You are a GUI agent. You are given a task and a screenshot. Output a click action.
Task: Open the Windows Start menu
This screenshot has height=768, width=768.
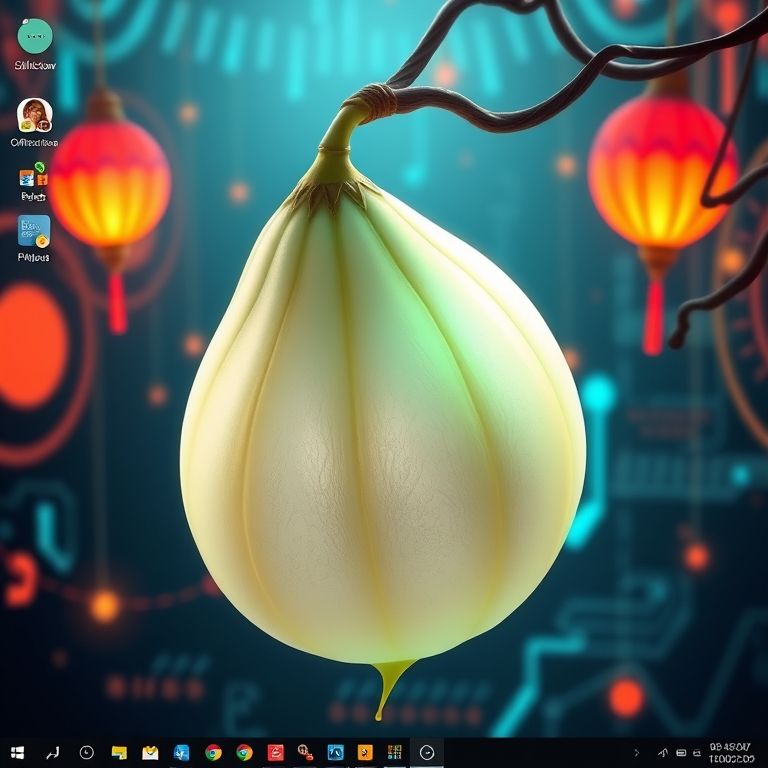pos(17,752)
